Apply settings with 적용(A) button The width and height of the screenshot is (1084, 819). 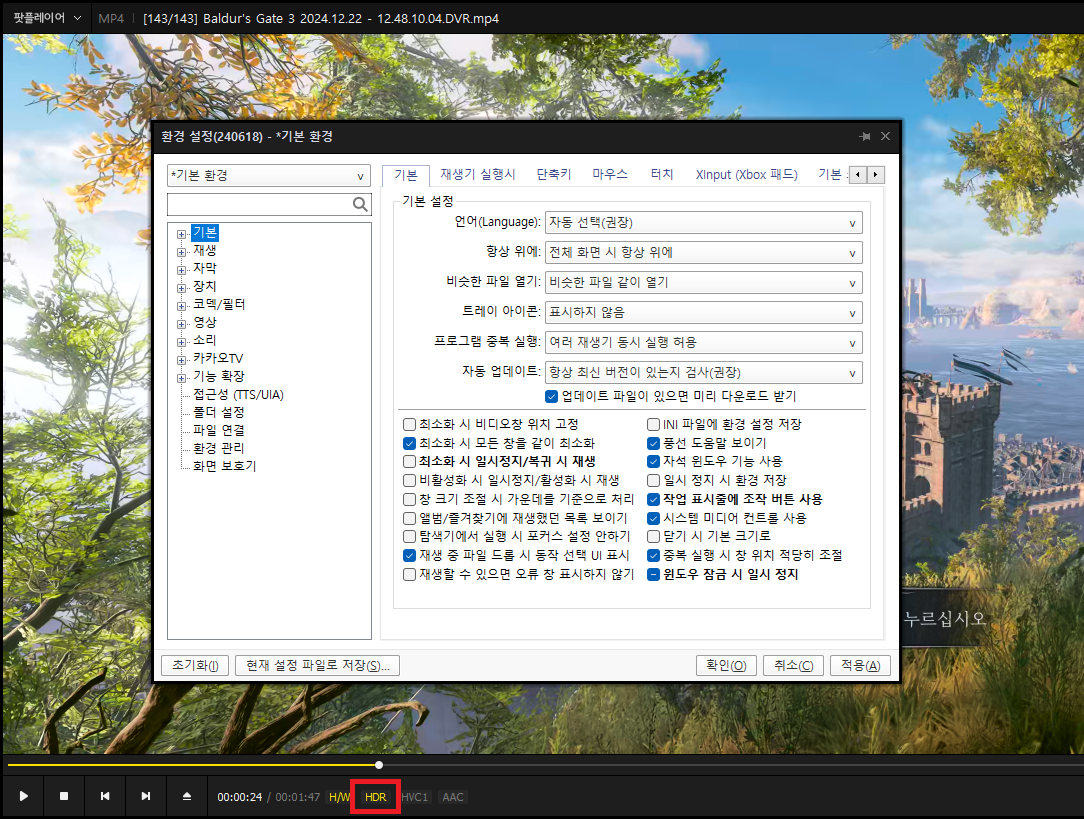[861, 666]
